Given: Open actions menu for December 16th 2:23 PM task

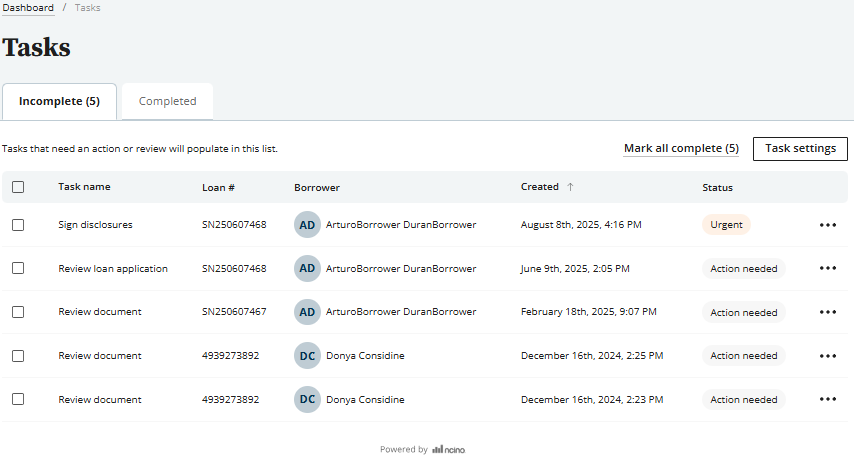Looking at the screenshot, I should click(827, 399).
